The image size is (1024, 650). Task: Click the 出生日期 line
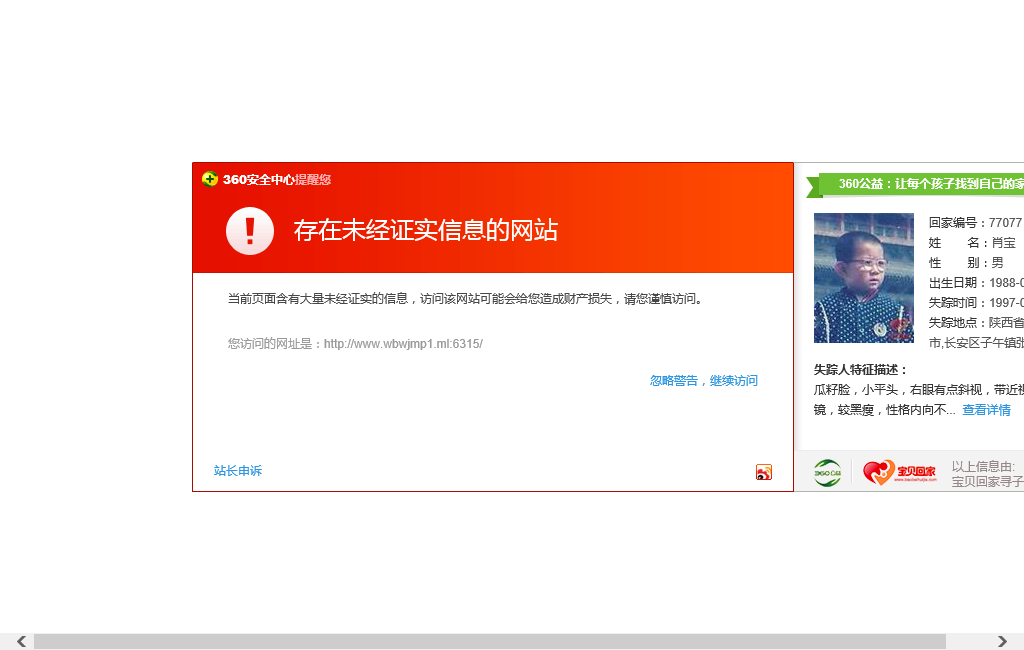click(x=976, y=283)
